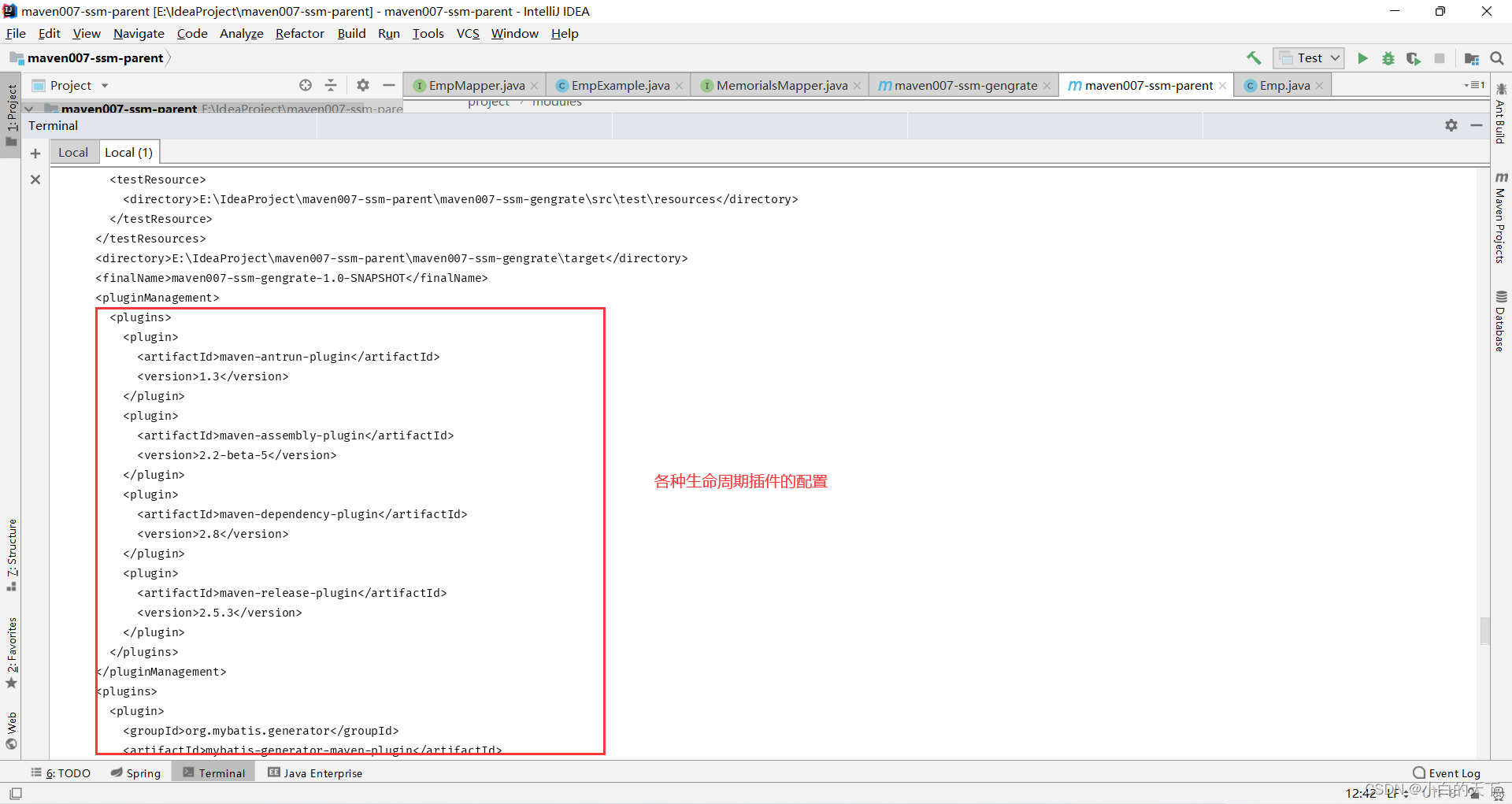Run the Test configuration with the green play icon
1512x804 pixels.
coord(1362,58)
